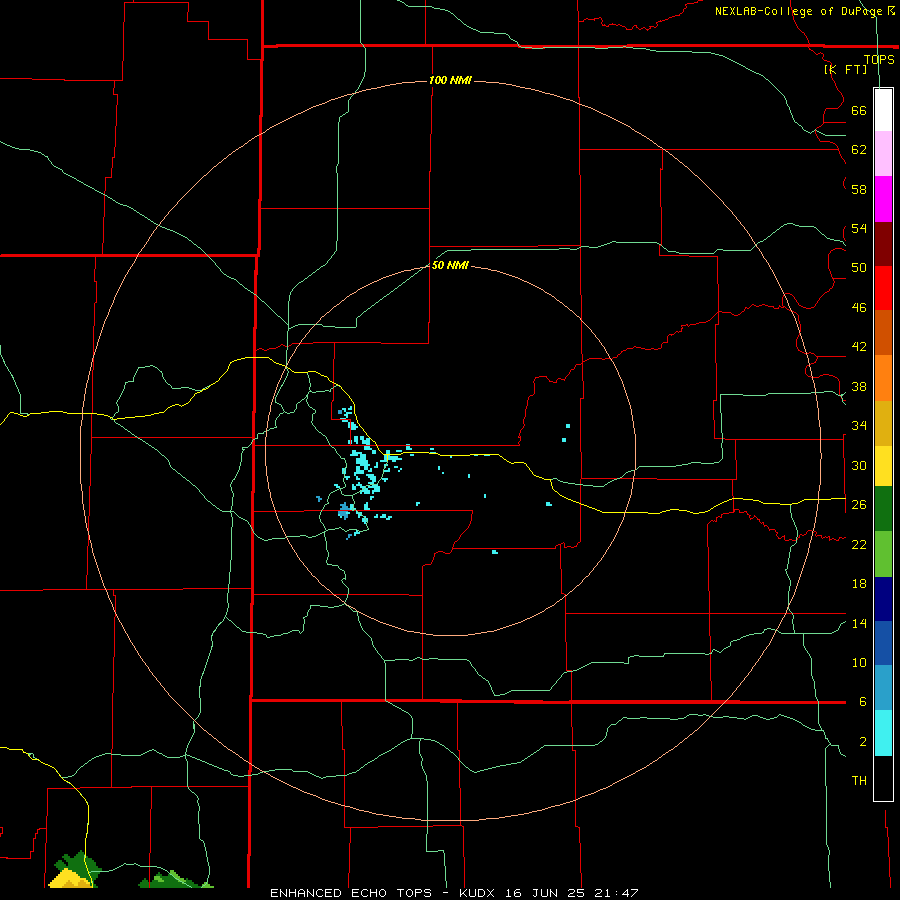Click the black TH threshold legend swatch

[883, 778]
